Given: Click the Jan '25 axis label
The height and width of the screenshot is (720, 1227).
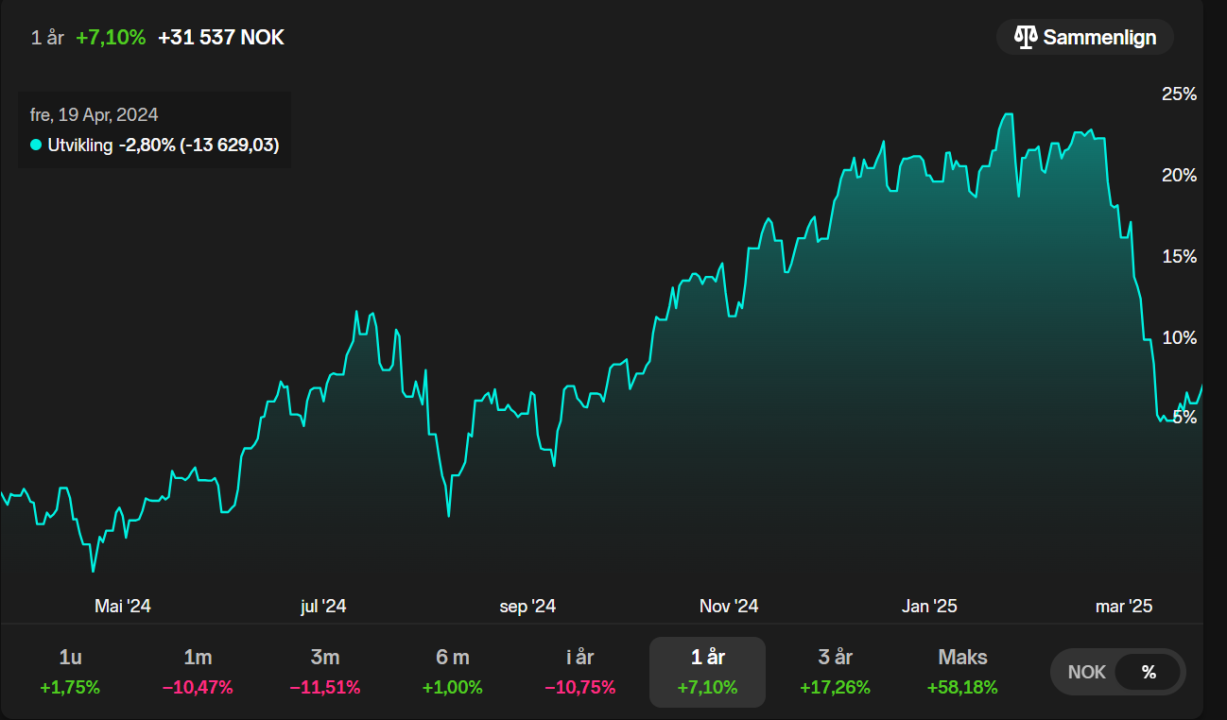Looking at the screenshot, I should pyautogui.click(x=930, y=606).
